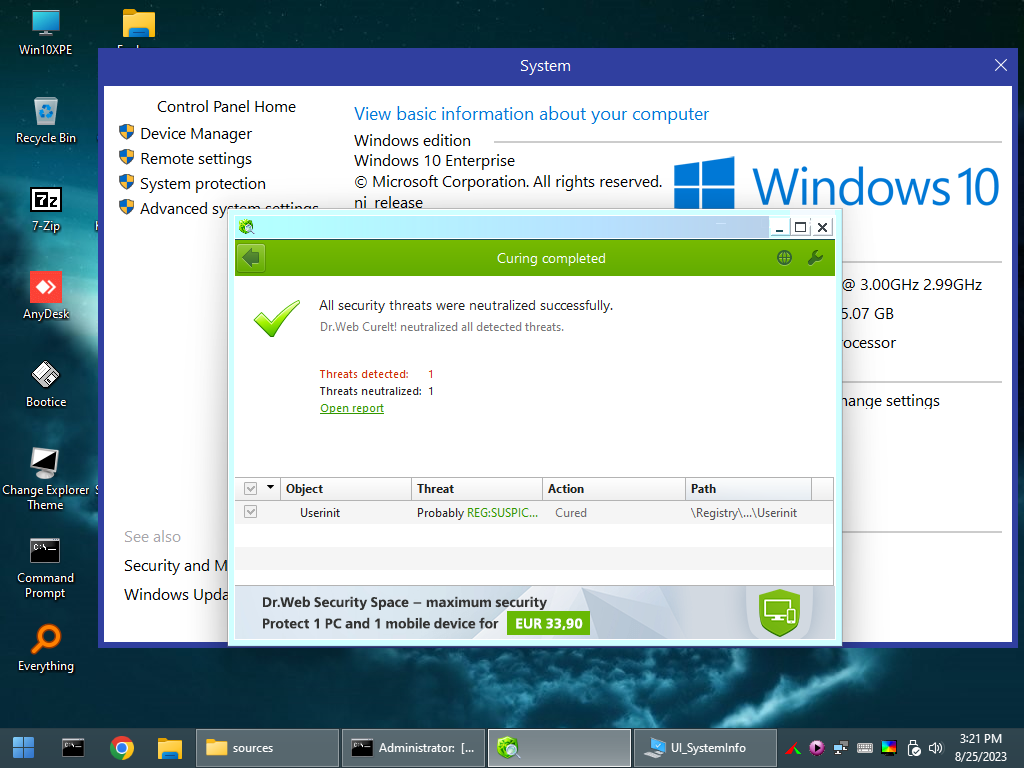Click the green back arrow in Dr.Web
The image size is (1024, 768).
(x=251, y=258)
